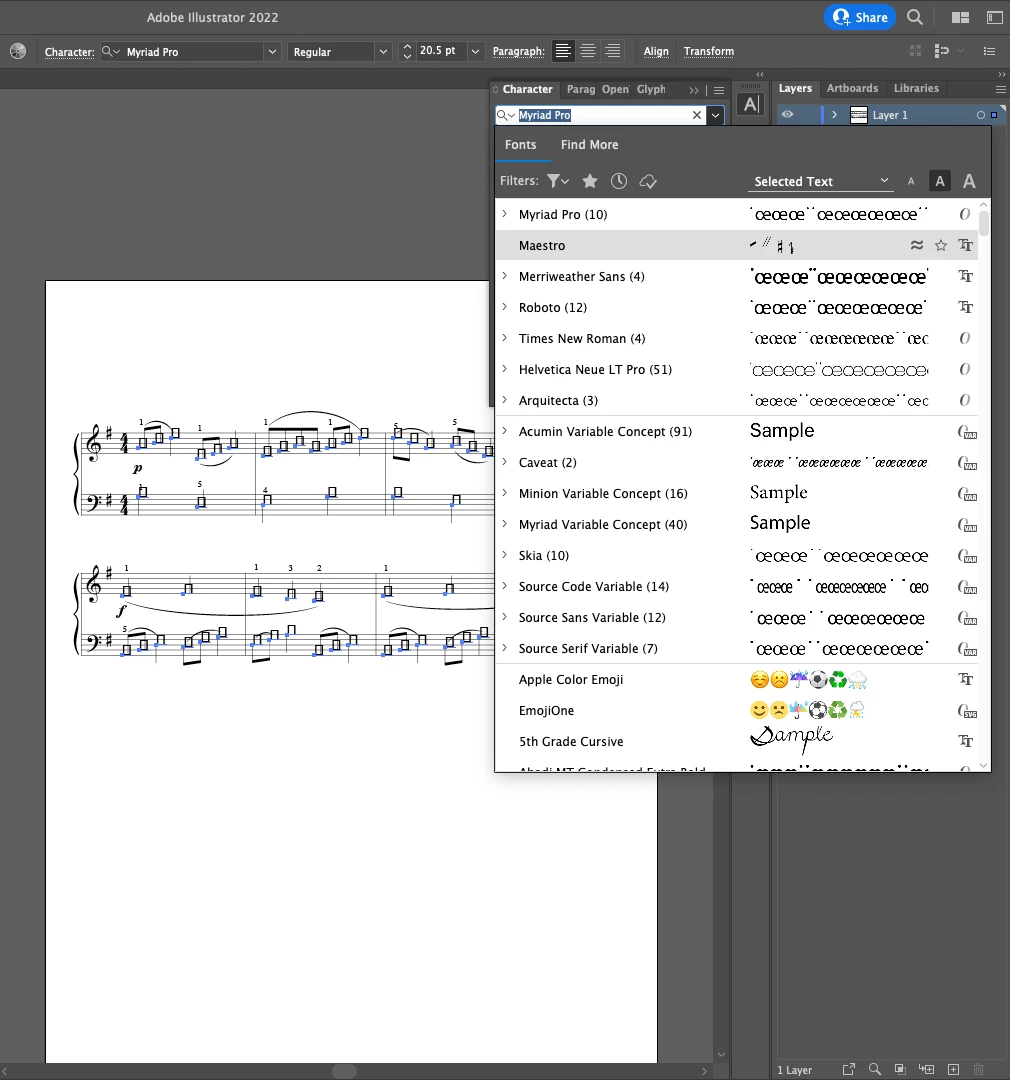Click the Align link in Control bar
The image size is (1010, 1080).
pos(656,52)
